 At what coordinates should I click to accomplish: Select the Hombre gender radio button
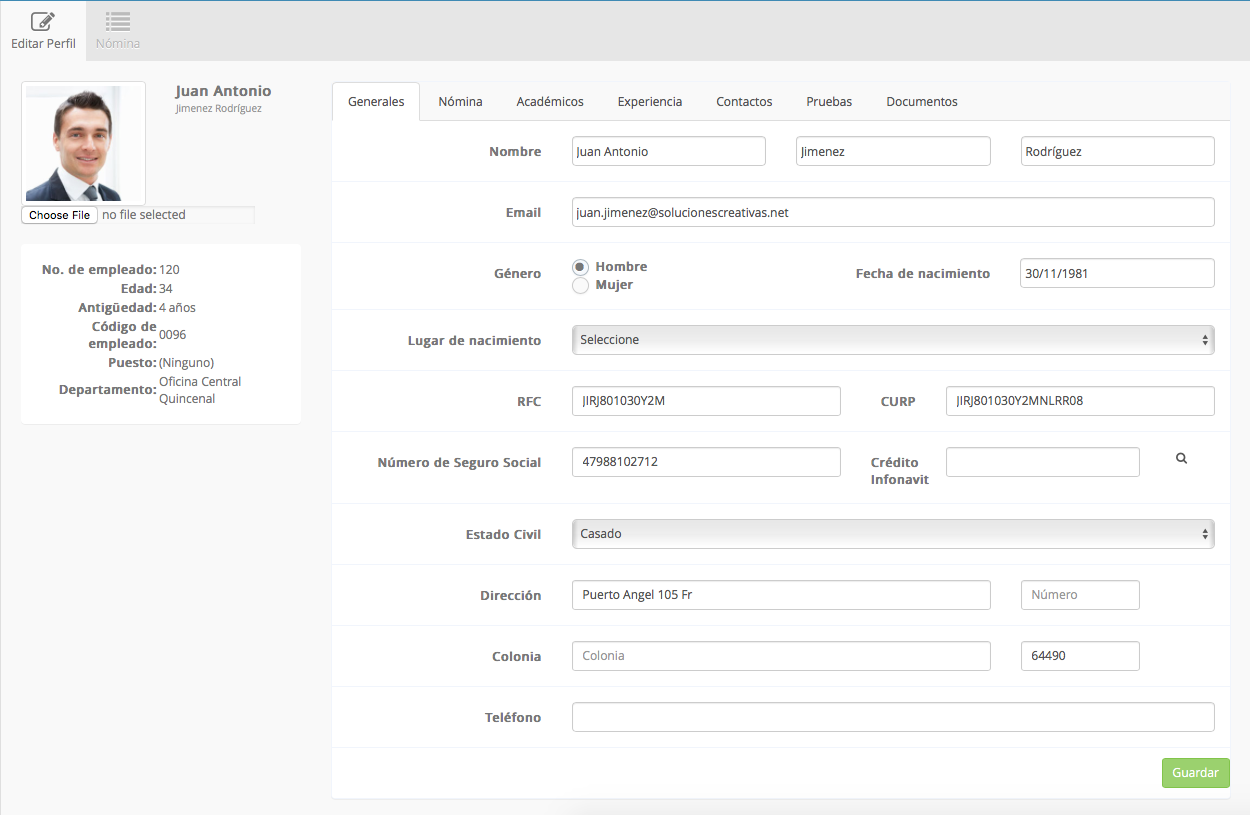[580, 267]
